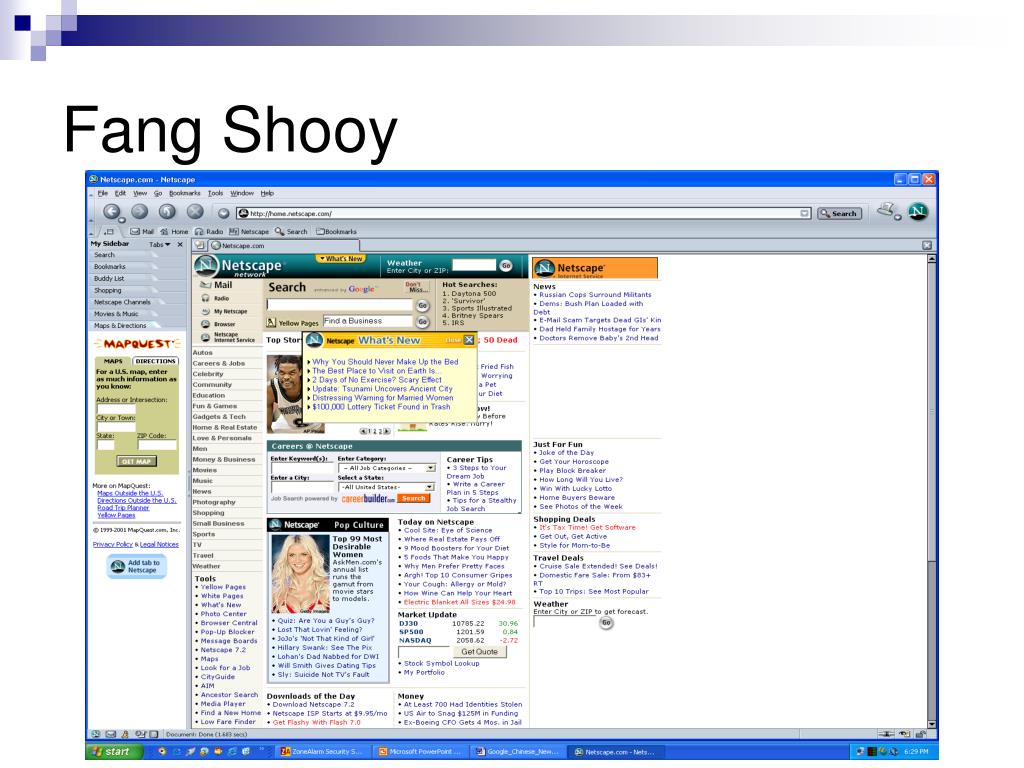Click Home in the personal toolbar
The width and height of the screenshot is (1024, 768).
pos(174,231)
